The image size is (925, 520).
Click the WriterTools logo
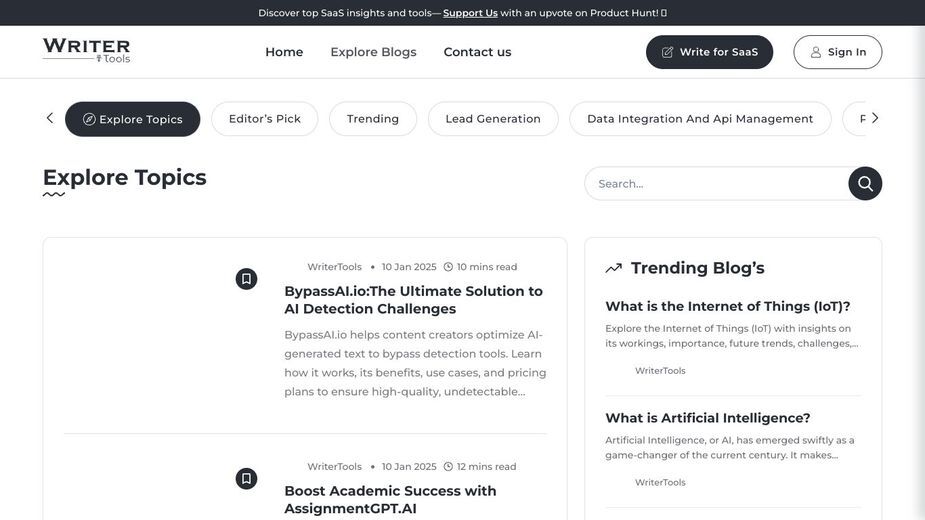(86, 51)
